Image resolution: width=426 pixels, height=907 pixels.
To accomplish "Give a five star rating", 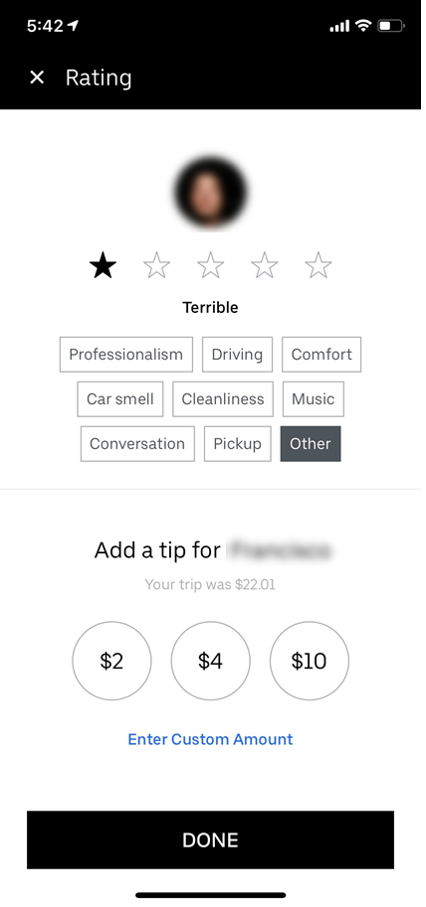I will 318,266.
